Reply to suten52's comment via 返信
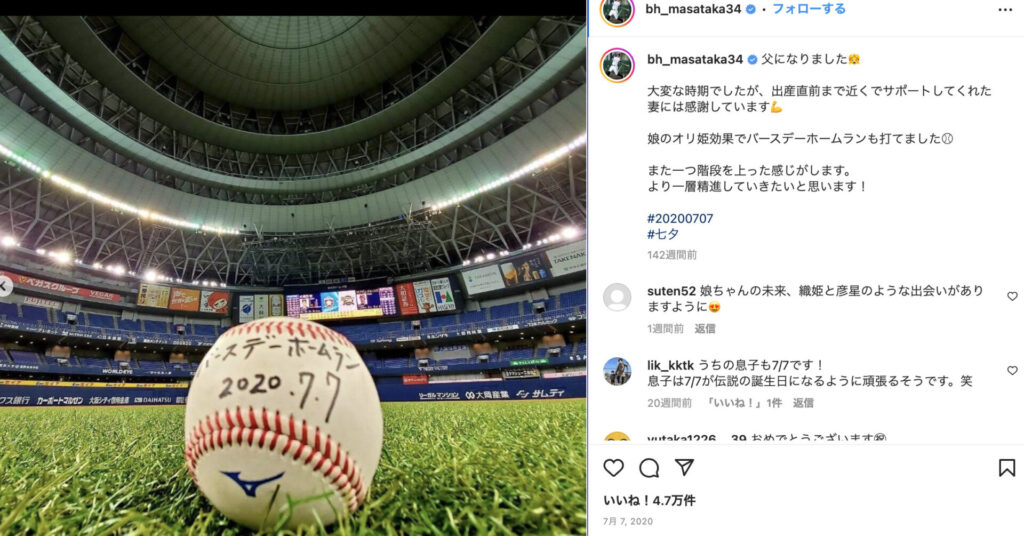 (705, 329)
